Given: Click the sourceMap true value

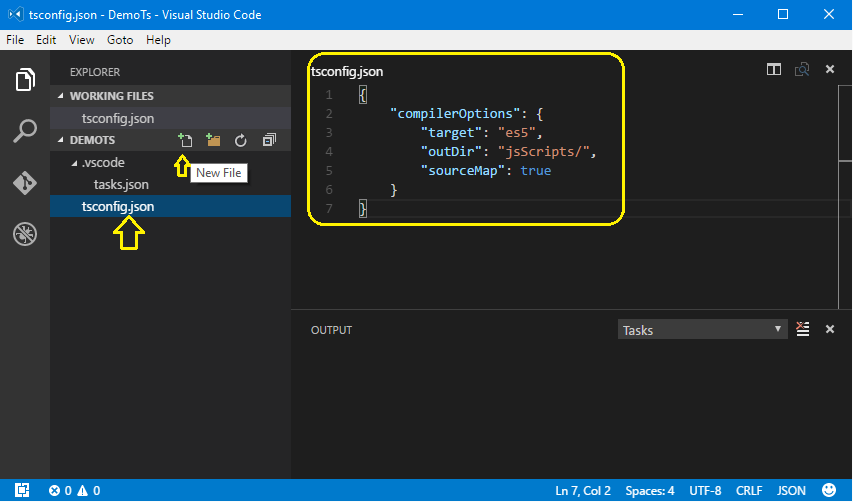Looking at the screenshot, I should tap(536, 171).
